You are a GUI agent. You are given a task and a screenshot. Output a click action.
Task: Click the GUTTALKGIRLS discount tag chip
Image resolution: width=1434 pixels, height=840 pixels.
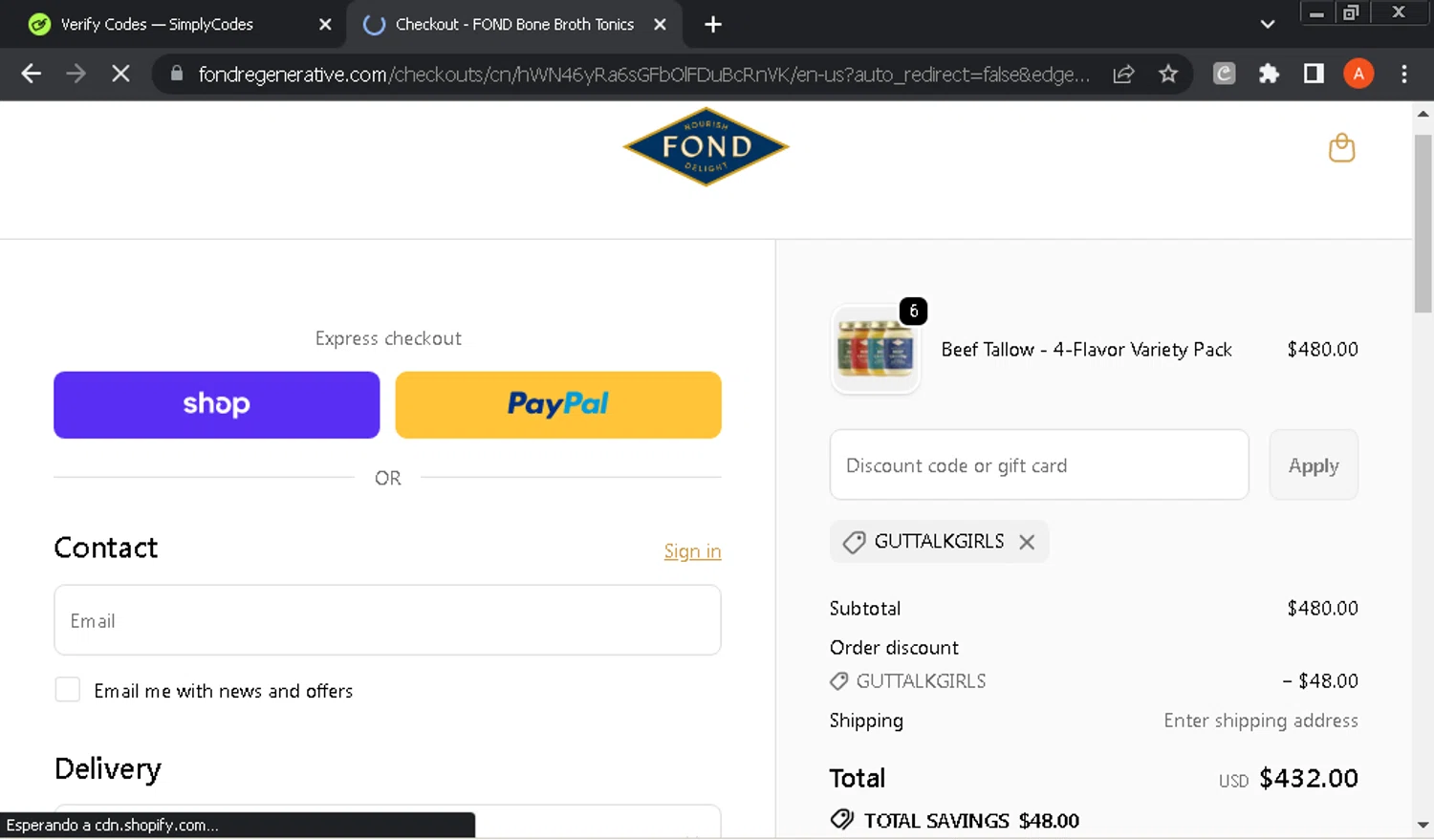pyautogui.click(x=939, y=542)
